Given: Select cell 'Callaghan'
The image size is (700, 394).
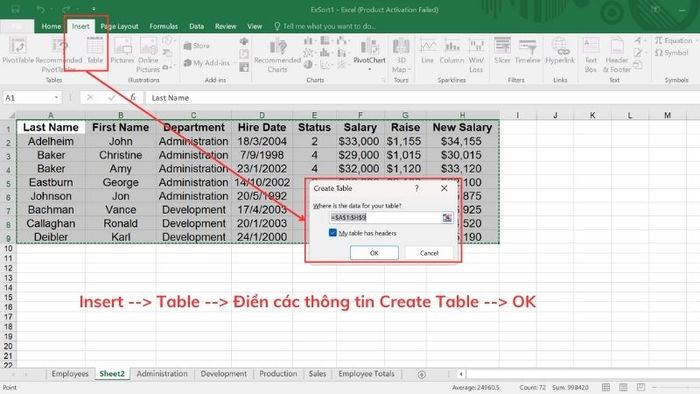Looking at the screenshot, I should [51, 224].
